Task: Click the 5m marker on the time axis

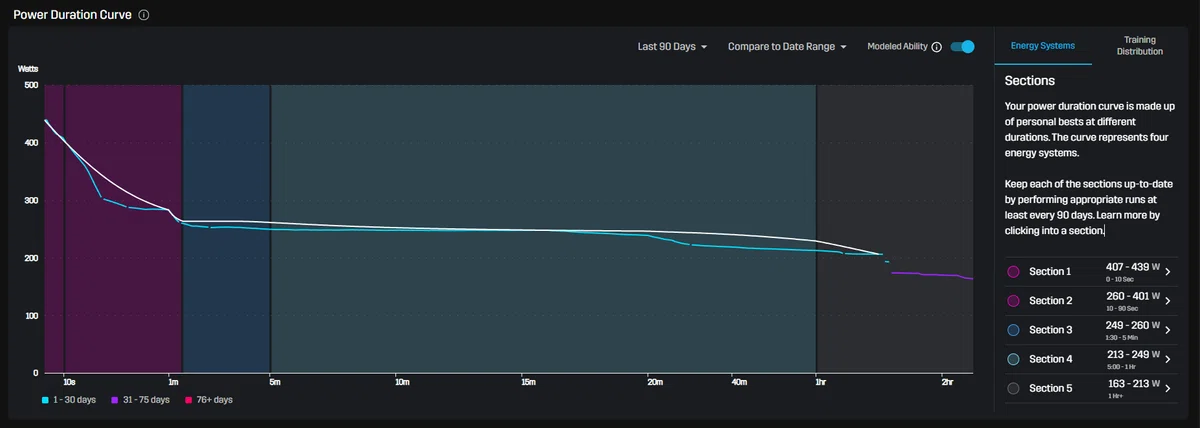Action: pyautogui.click(x=274, y=382)
